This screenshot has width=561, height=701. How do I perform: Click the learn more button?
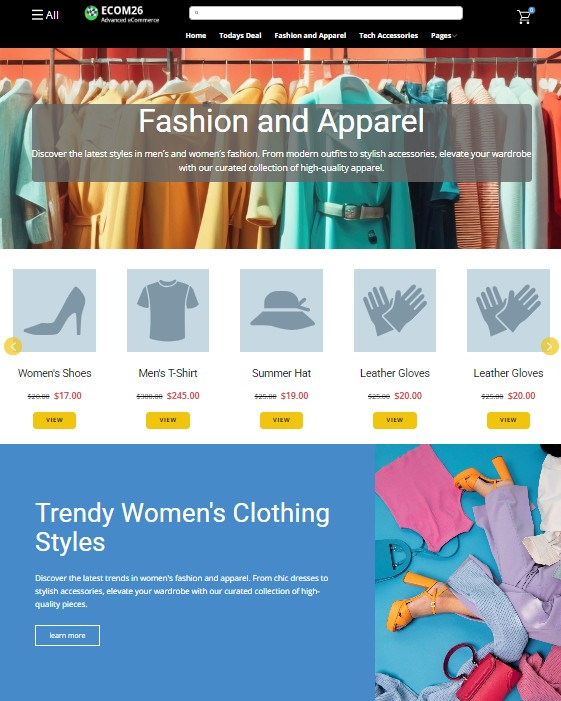coord(67,635)
